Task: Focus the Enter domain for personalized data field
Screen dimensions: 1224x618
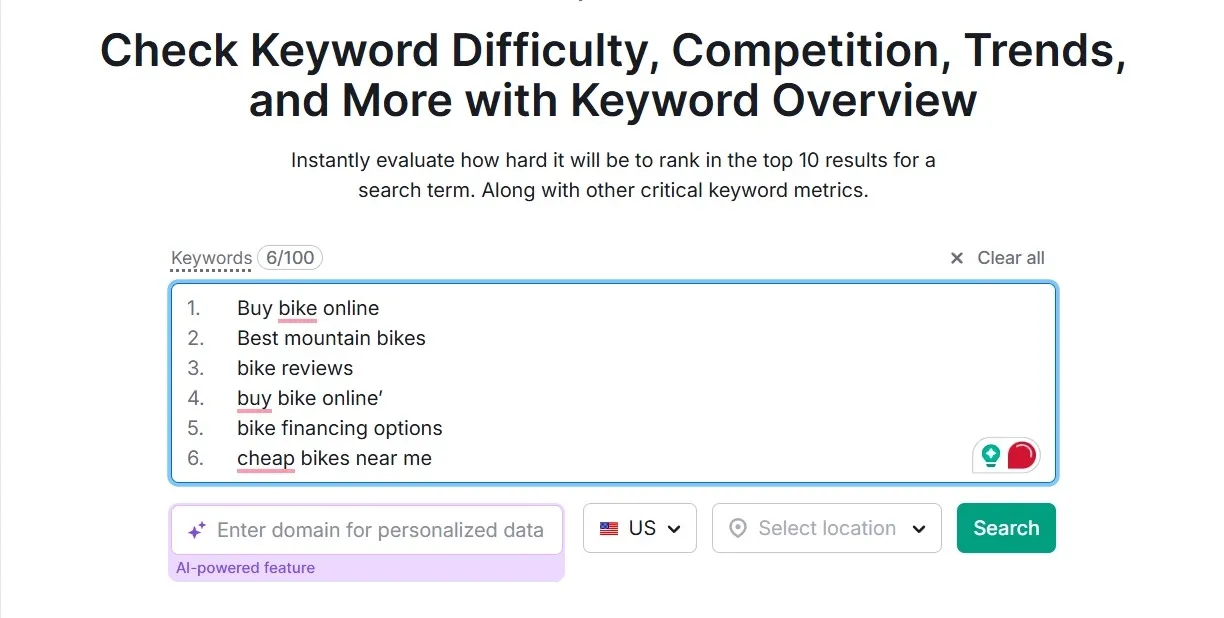Action: [x=380, y=530]
